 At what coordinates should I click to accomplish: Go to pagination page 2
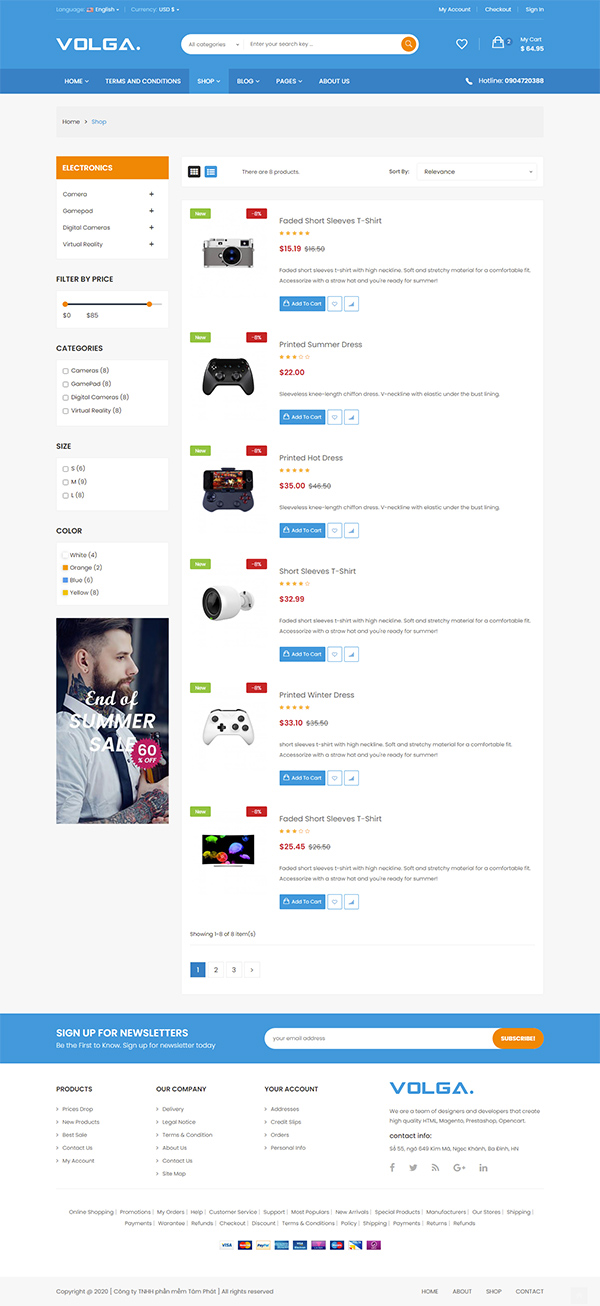[216, 969]
